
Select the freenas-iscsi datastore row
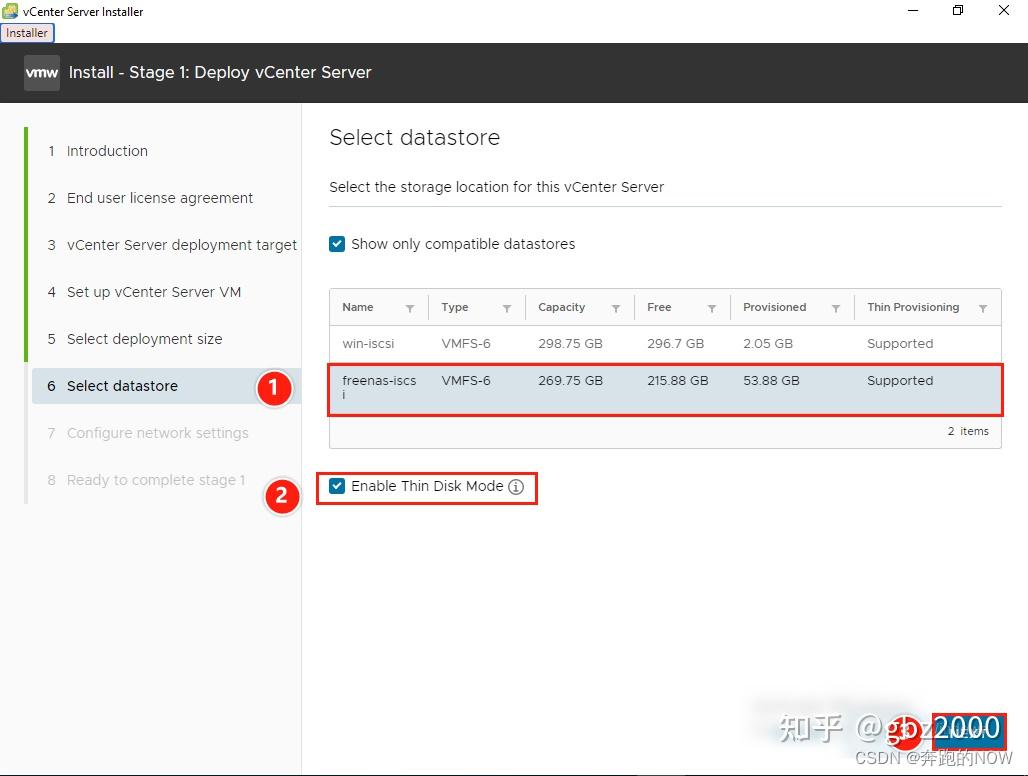tap(665, 389)
